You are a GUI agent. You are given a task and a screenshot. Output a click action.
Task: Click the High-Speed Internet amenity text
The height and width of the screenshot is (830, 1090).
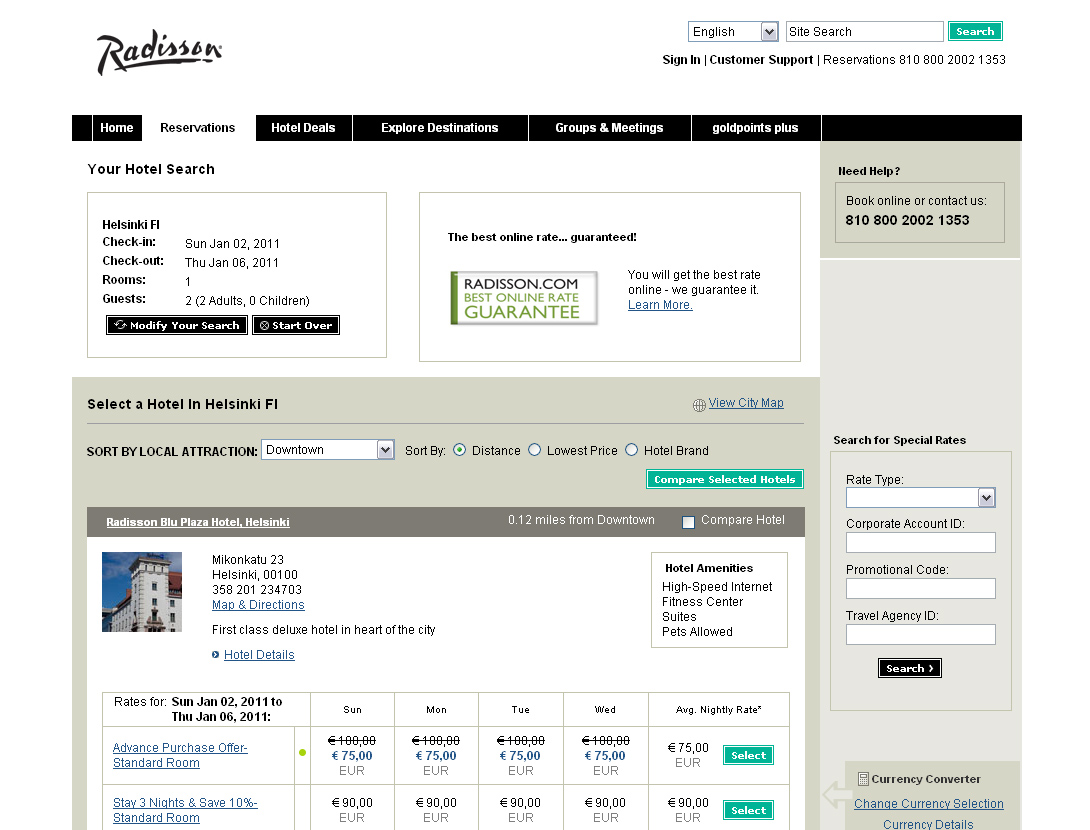pyautogui.click(x=717, y=587)
